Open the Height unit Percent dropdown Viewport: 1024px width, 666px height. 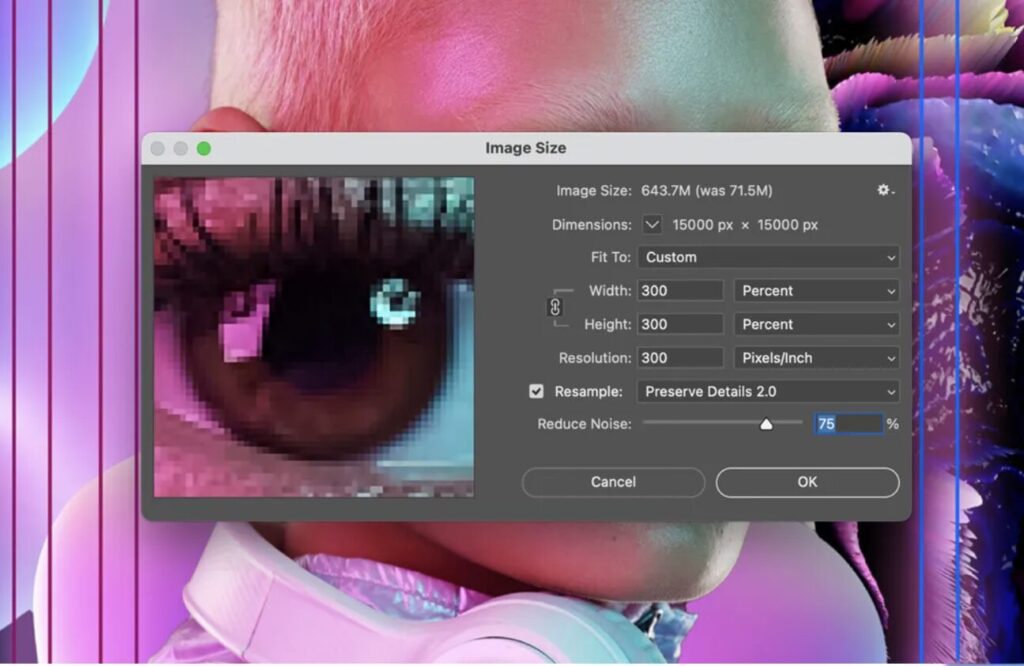[816, 324]
